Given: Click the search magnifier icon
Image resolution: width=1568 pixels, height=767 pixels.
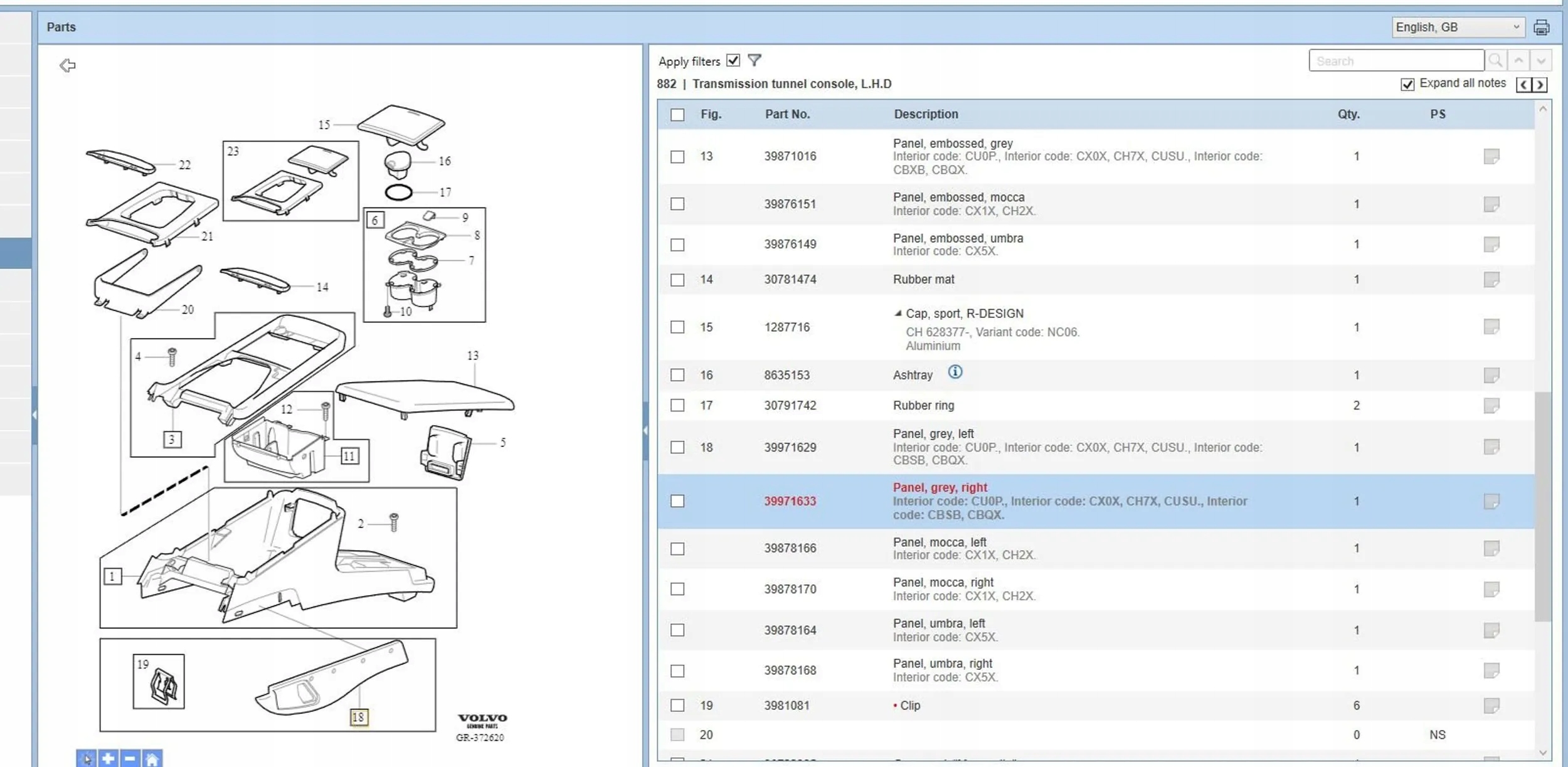Looking at the screenshot, I should (1495, 60).
